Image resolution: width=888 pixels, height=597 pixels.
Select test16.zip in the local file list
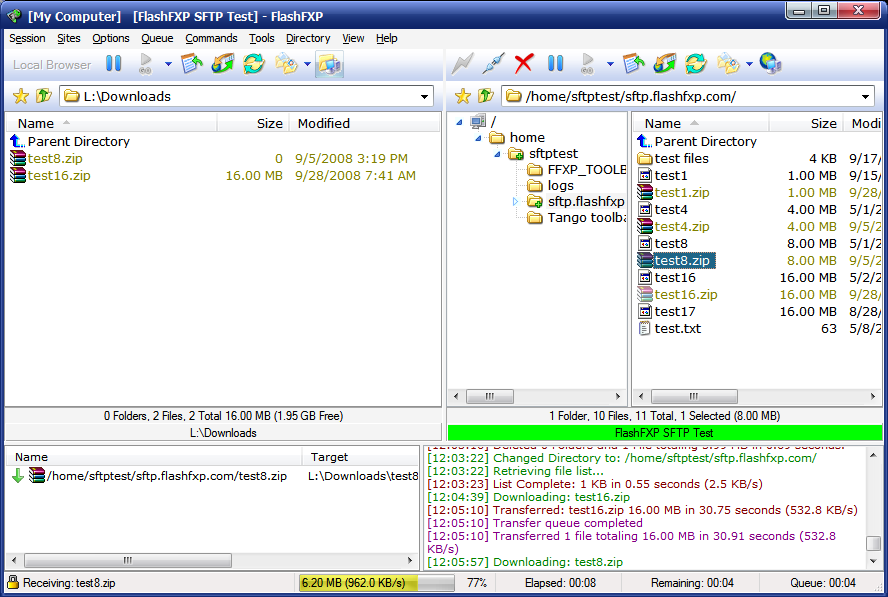point(59,175)
